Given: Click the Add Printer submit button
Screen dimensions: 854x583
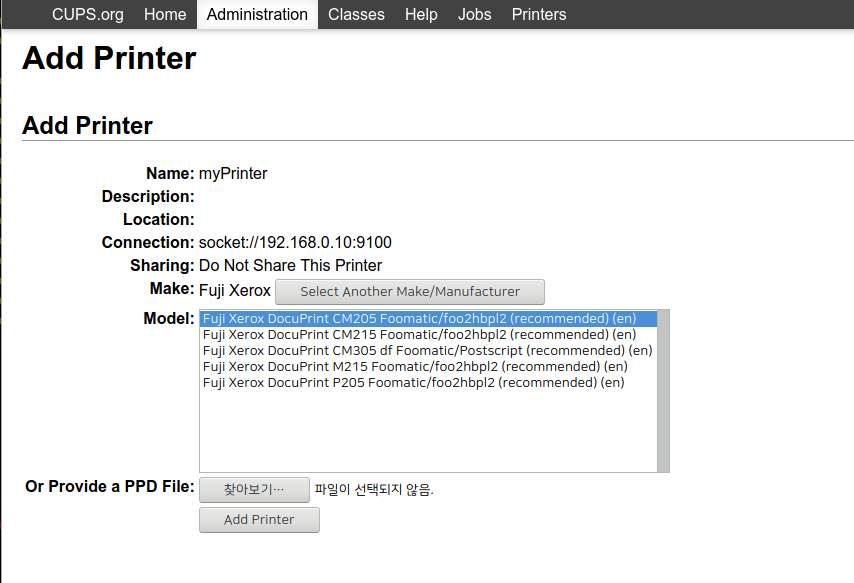Looking at the screenshot, I should pyautogui.click(x=259, y=520).
